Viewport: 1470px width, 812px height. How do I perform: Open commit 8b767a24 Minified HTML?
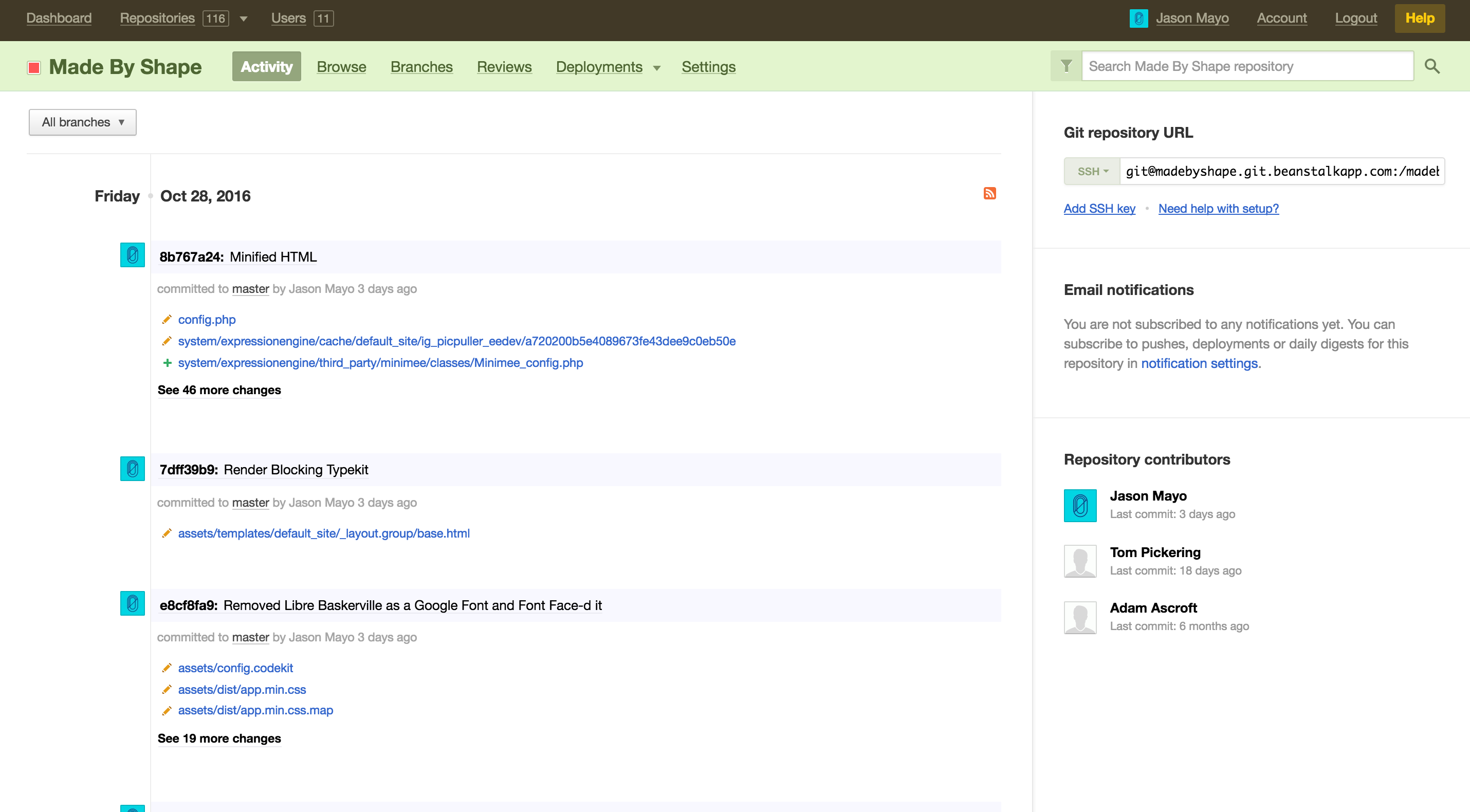click(238, 257)
